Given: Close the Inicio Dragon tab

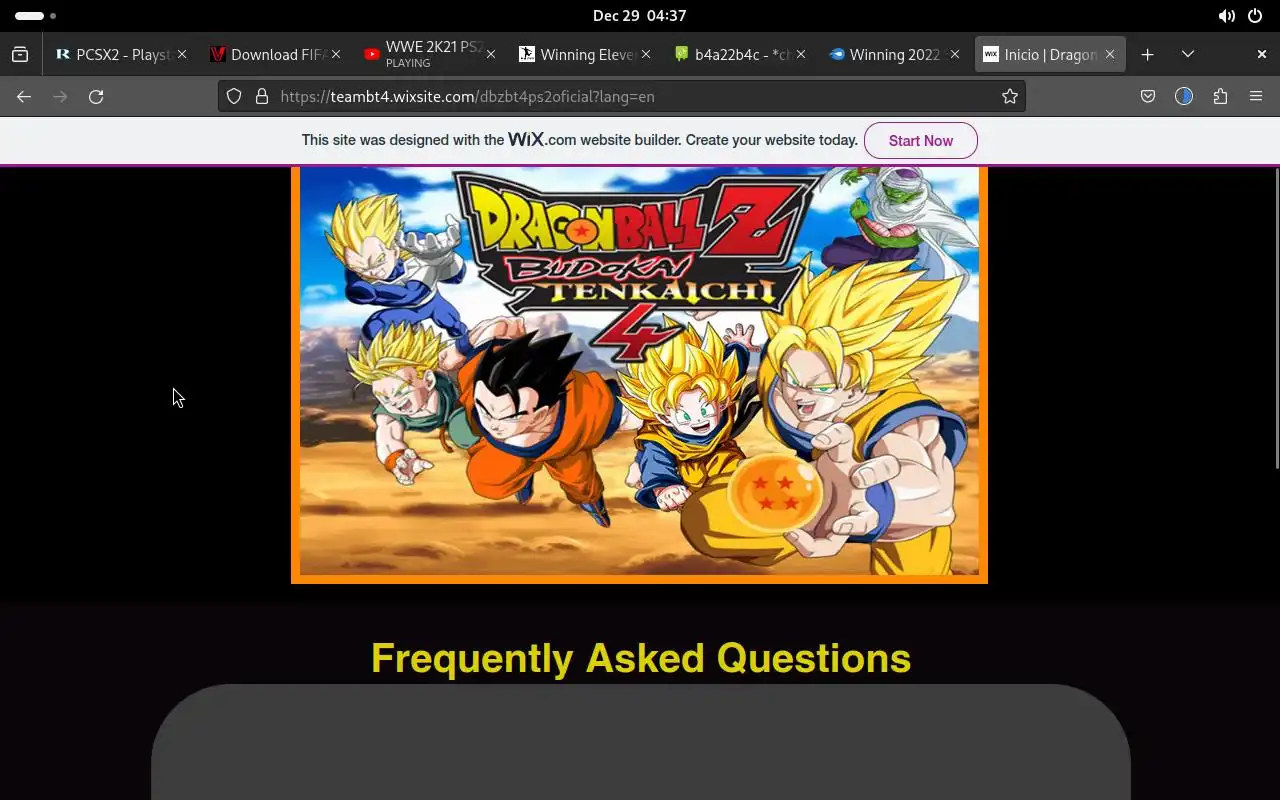Looking at the screenshot, I should point(1110,55).
